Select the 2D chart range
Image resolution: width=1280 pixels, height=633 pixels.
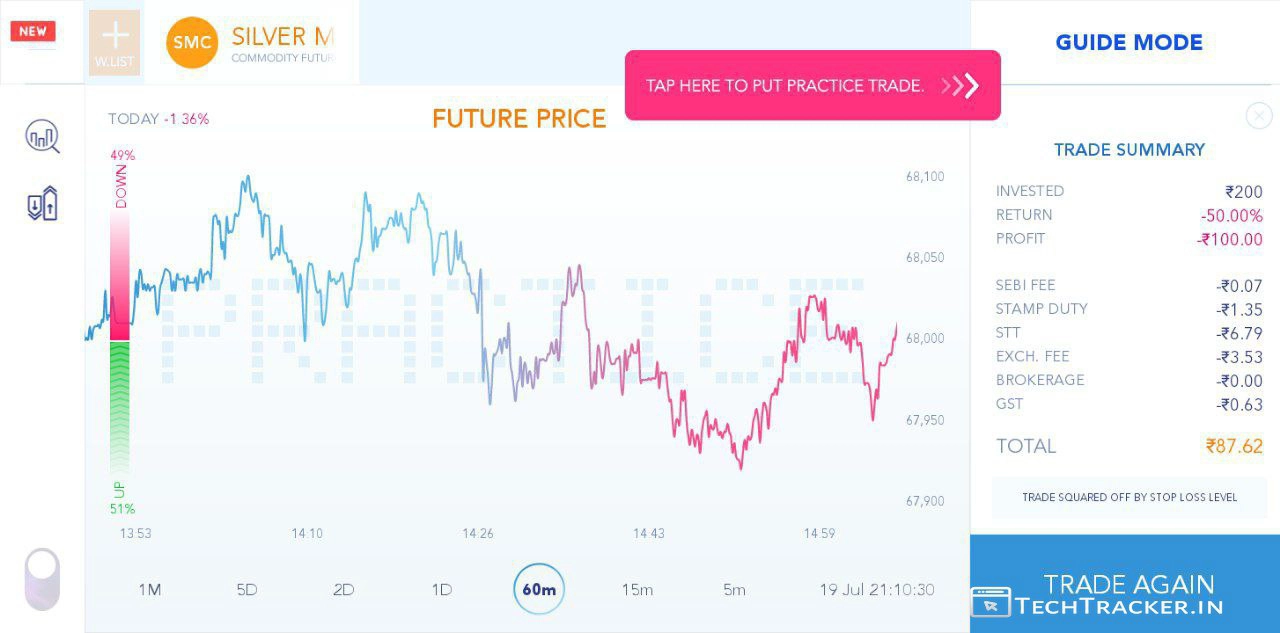pyautogui.click(x=344, y=589)
